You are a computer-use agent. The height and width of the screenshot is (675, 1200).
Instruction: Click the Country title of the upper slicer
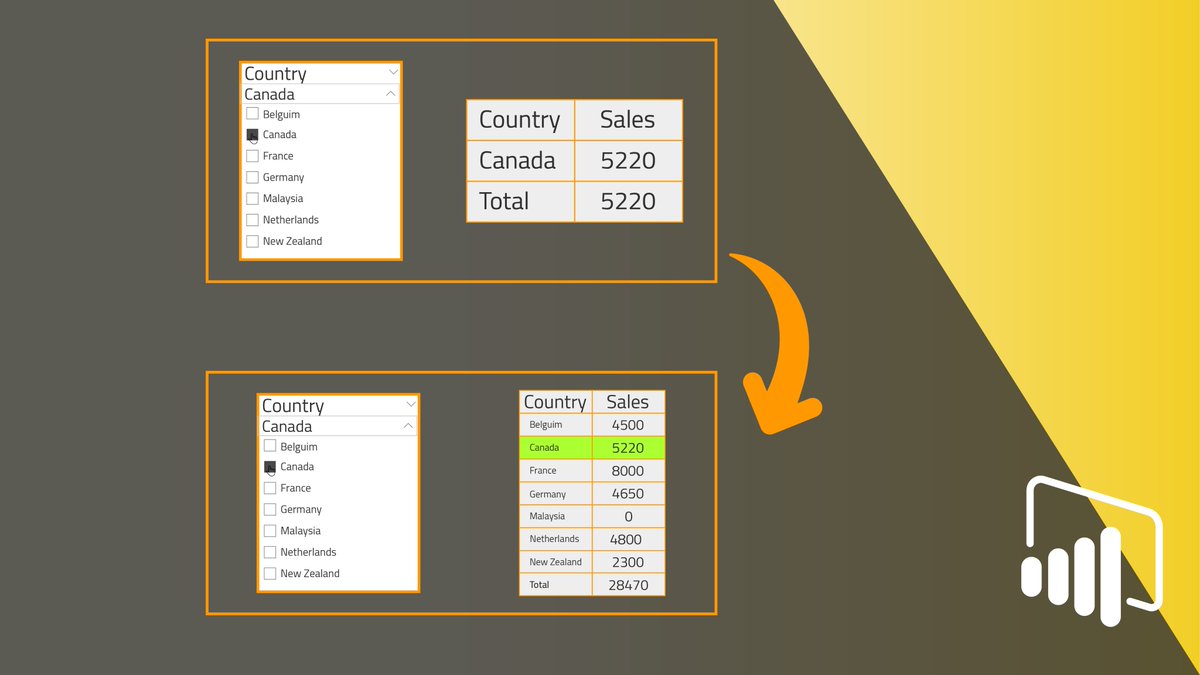275,73
